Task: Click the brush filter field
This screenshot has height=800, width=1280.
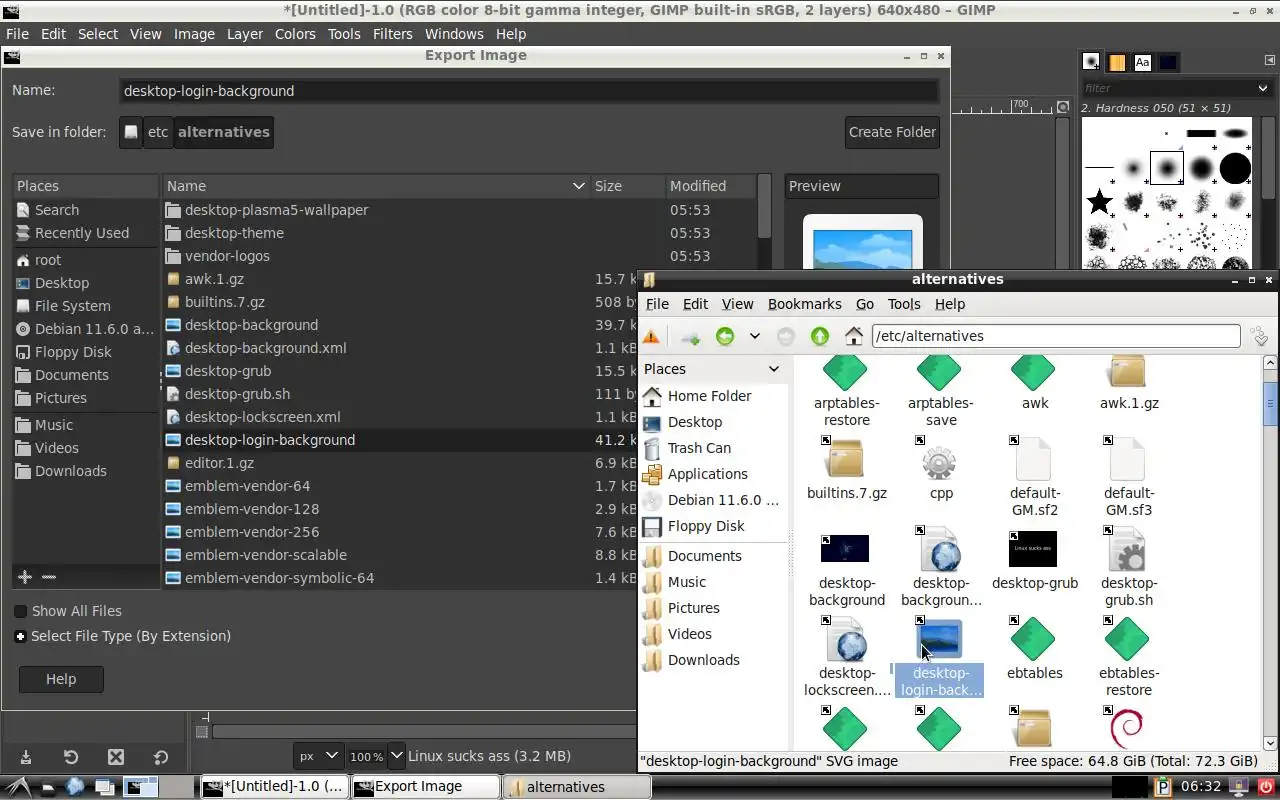Action: coord(1166,88)
